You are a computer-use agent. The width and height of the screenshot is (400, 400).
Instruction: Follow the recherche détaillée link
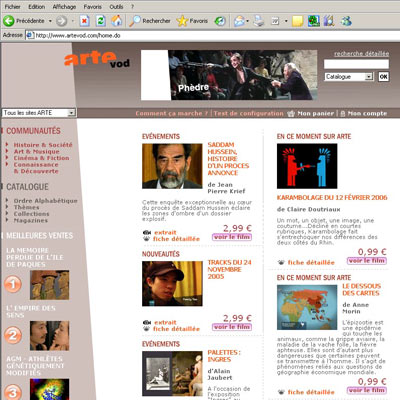[x=362, y=54]
